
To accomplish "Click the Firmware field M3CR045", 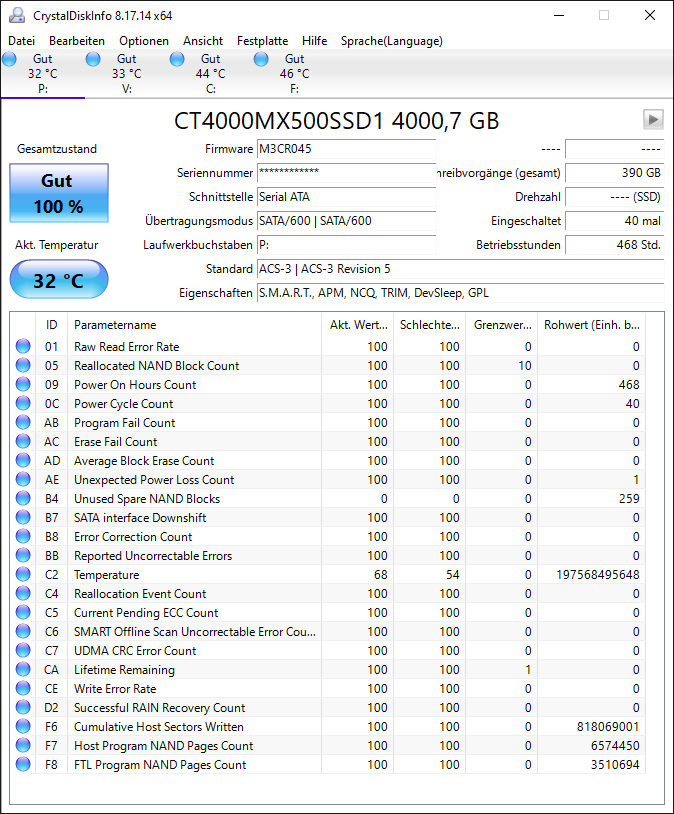I will tap(346, 149).
